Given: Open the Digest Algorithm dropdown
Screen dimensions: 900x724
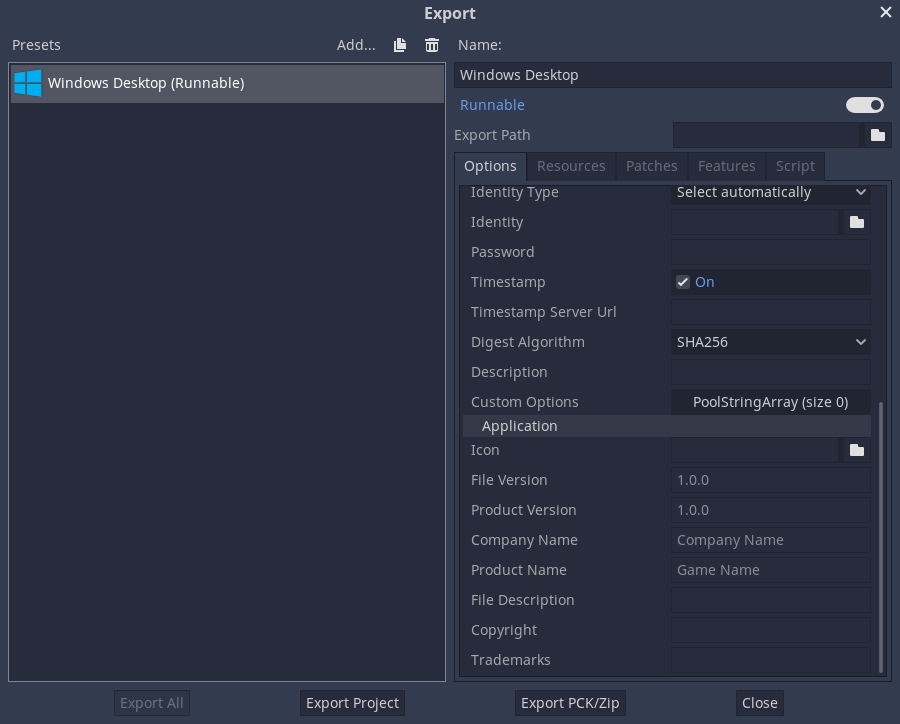Looking at the screenshot, I should [x=770, y=342].
